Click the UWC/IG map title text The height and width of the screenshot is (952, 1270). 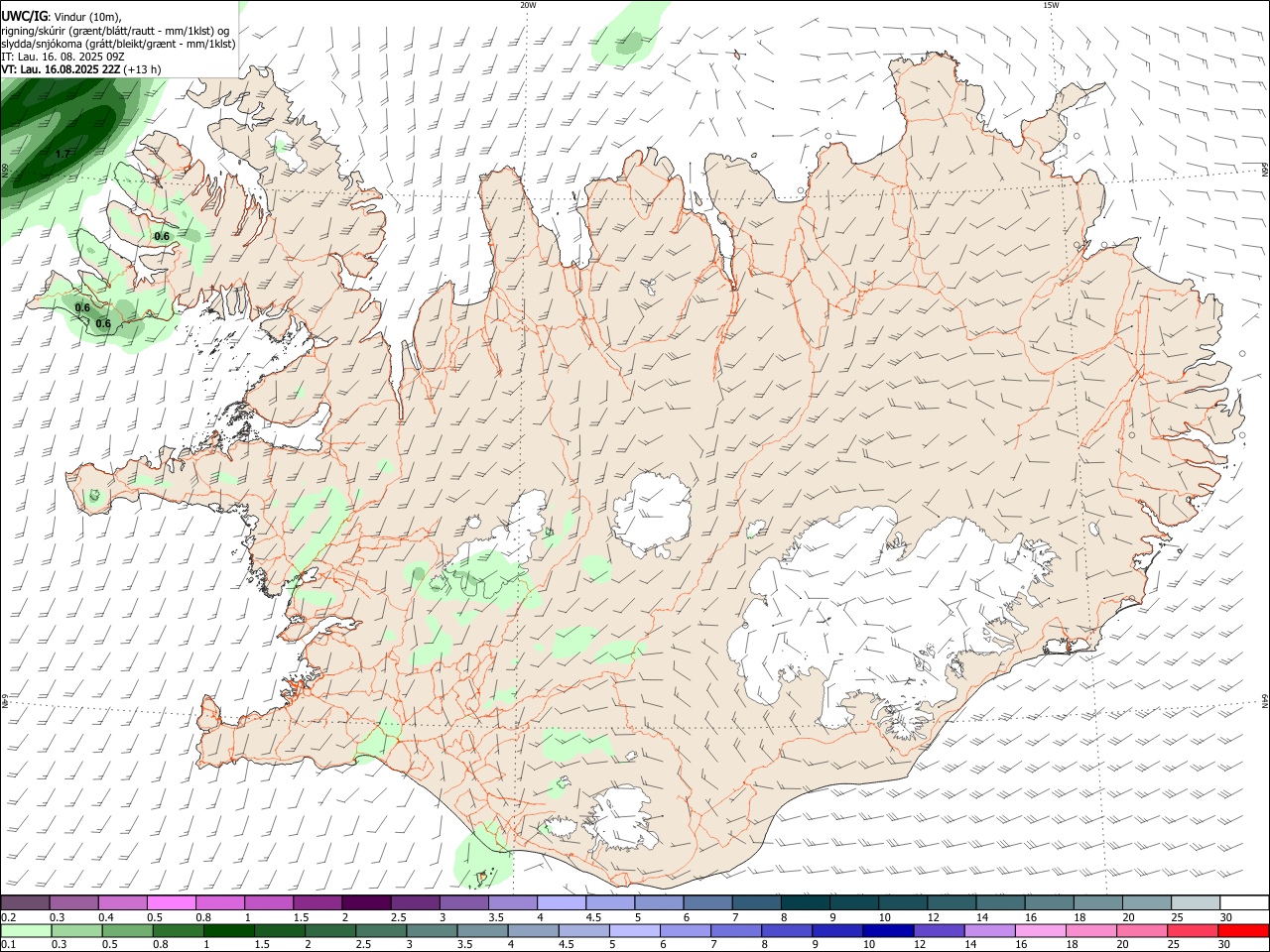click(x=24, y=17)
